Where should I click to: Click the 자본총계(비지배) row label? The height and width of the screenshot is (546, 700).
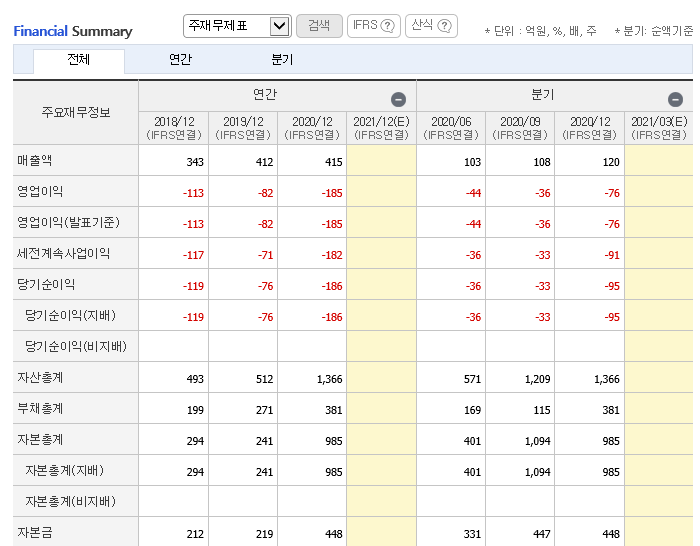(71, 502)
